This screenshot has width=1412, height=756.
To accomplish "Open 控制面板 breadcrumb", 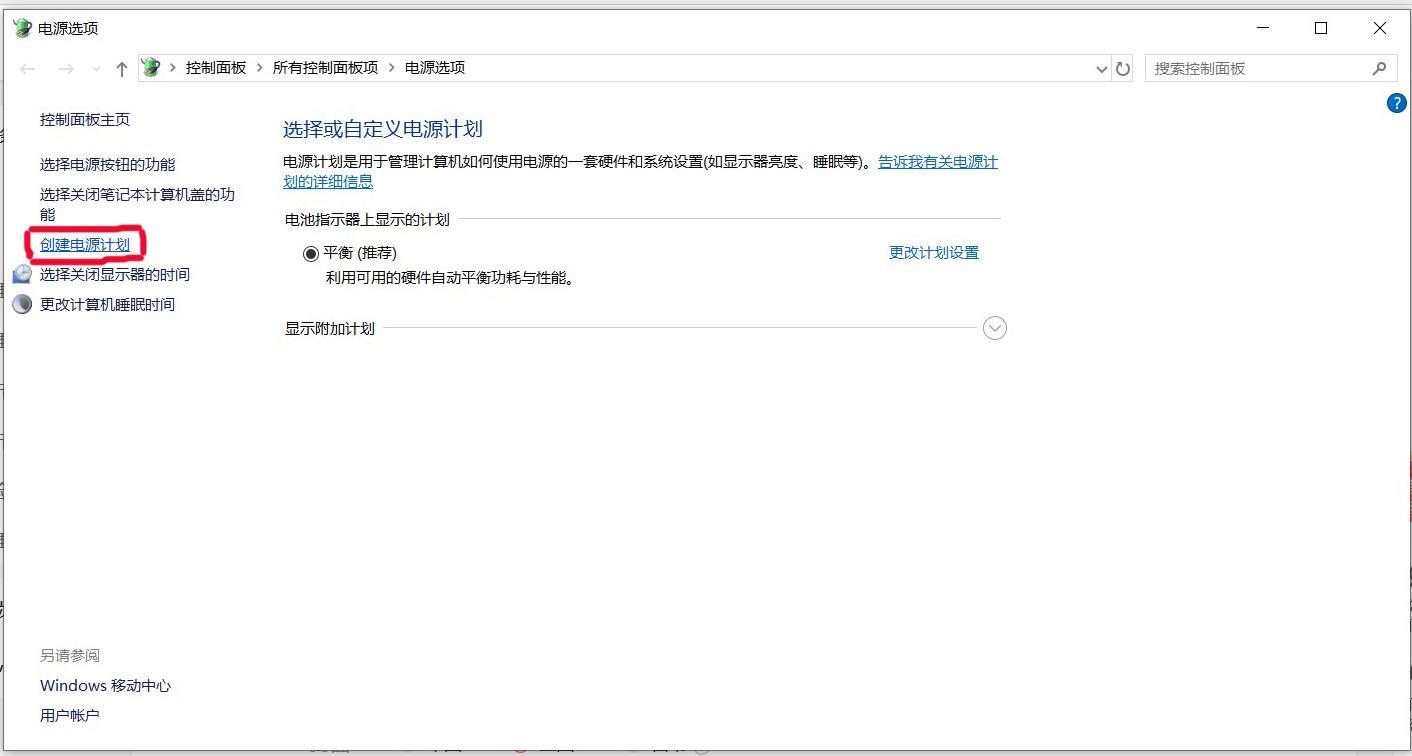I will click(x=216, y=67).
